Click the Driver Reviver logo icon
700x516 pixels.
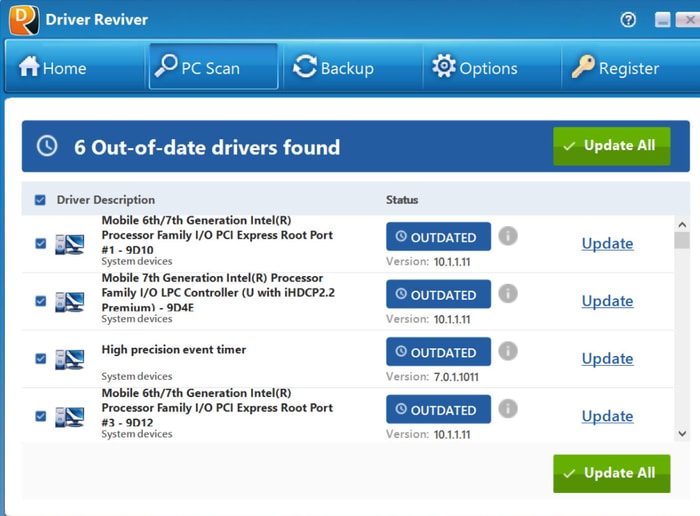point(24,19)
